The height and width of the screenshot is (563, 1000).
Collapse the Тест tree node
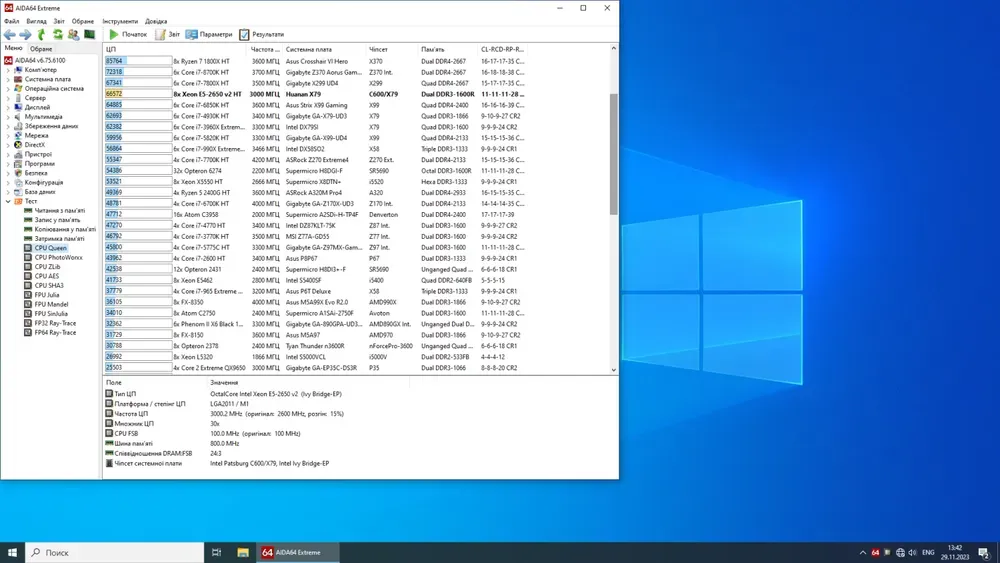click(x=8, y=201)
